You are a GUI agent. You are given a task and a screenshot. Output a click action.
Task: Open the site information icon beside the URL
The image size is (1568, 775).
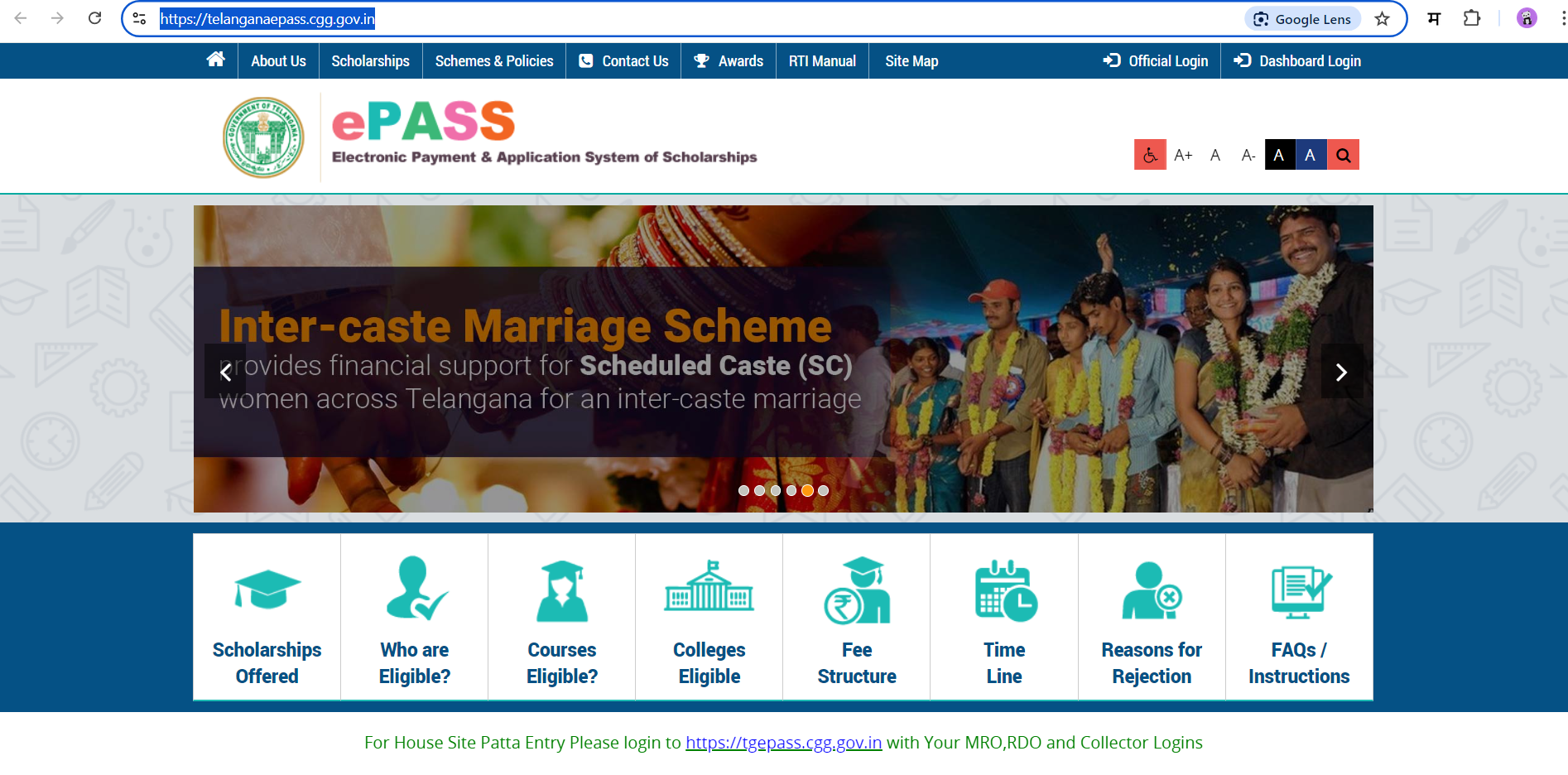(x=139, y=17)
